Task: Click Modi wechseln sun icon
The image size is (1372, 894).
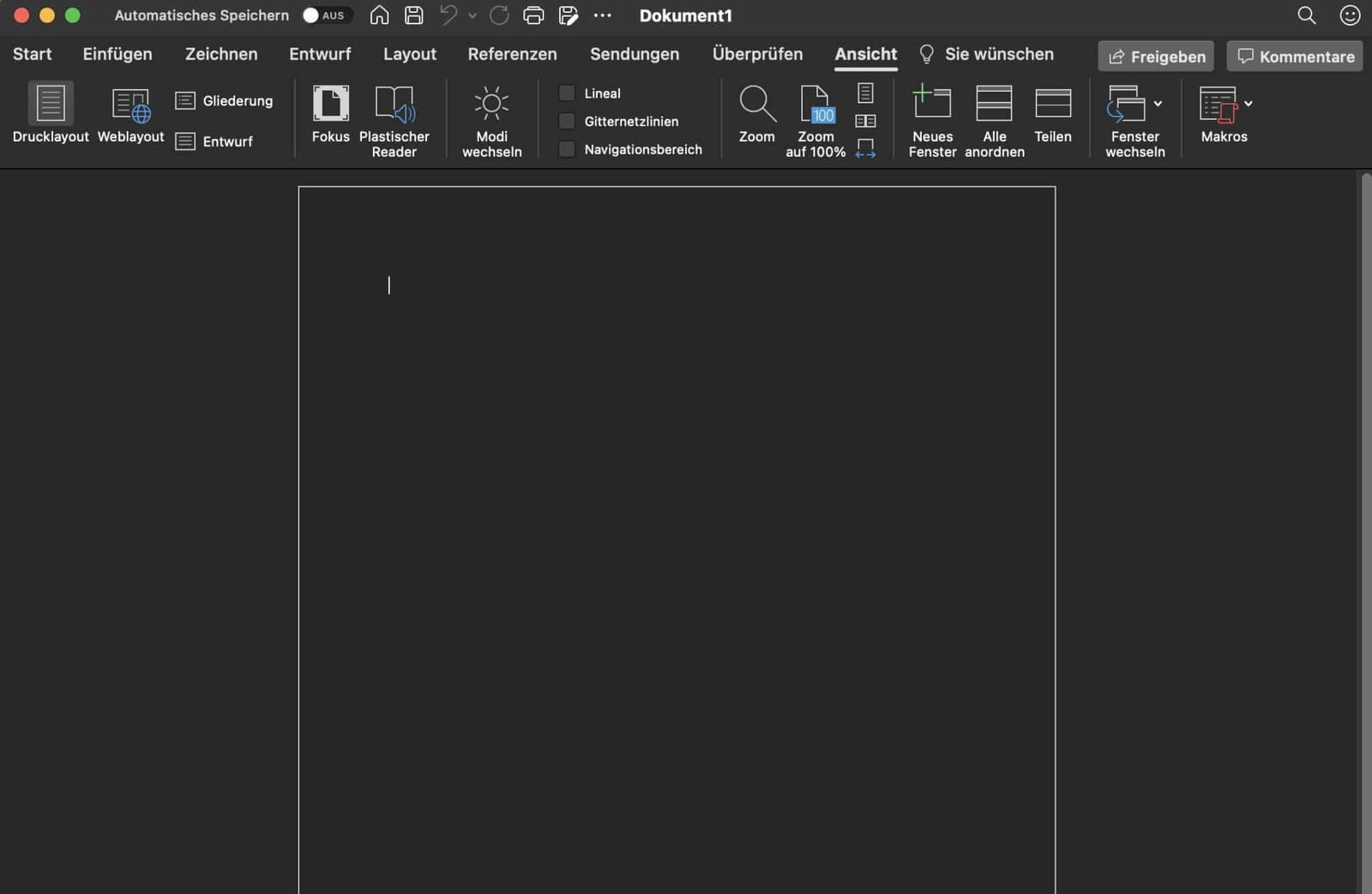Action: point(491,105)
